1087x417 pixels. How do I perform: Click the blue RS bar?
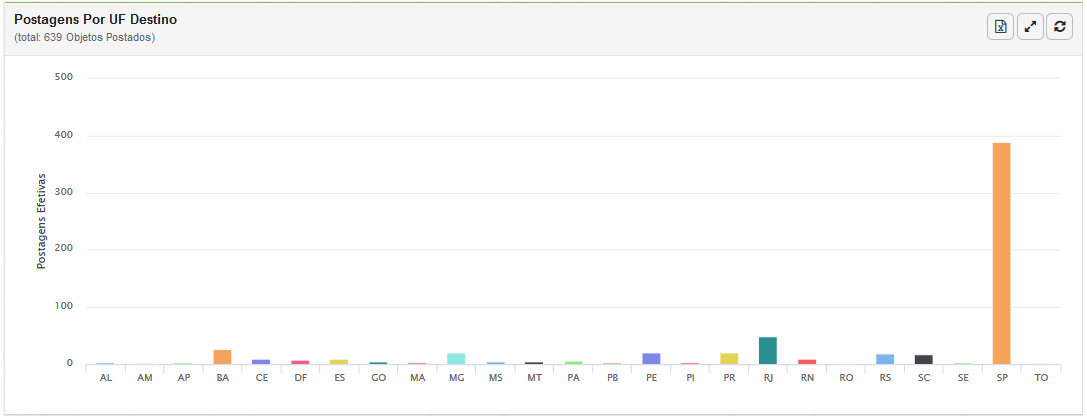885,360
